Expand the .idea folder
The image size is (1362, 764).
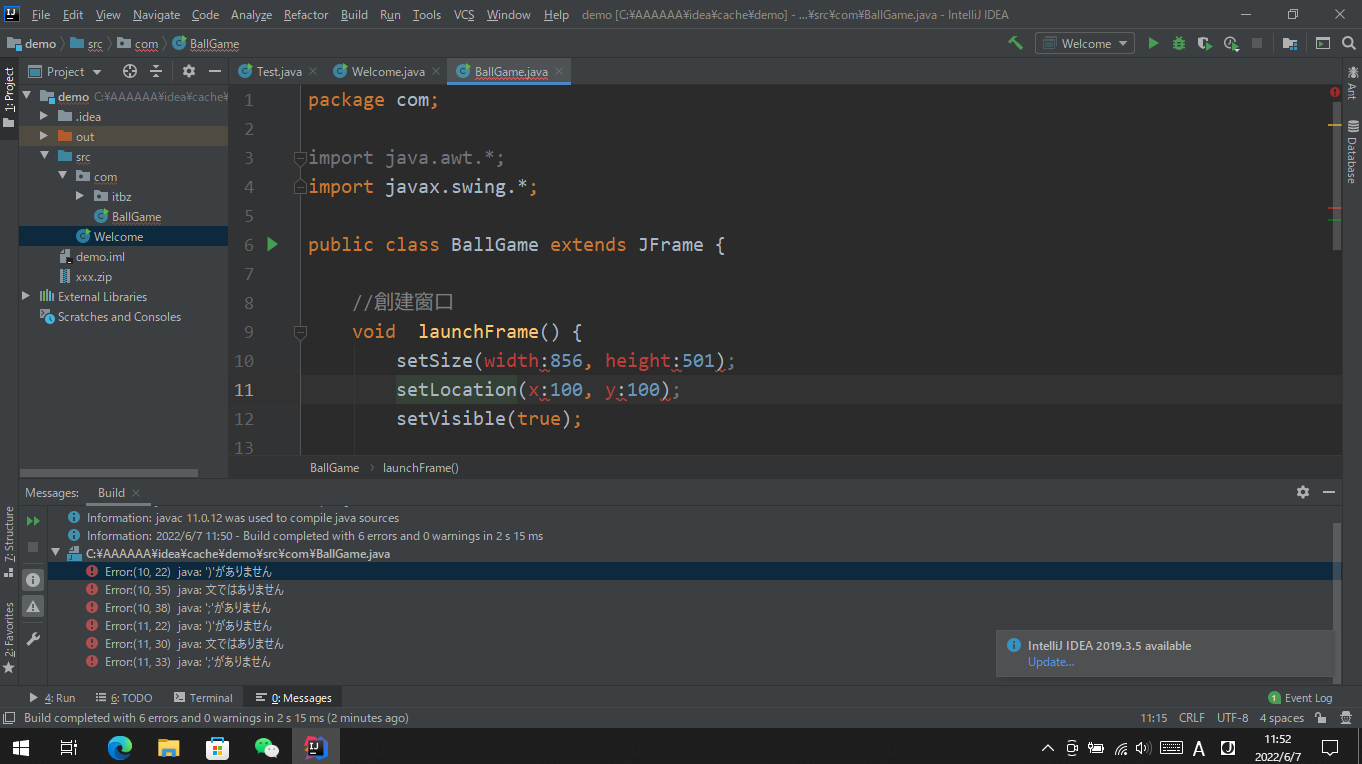click(44, 116)
